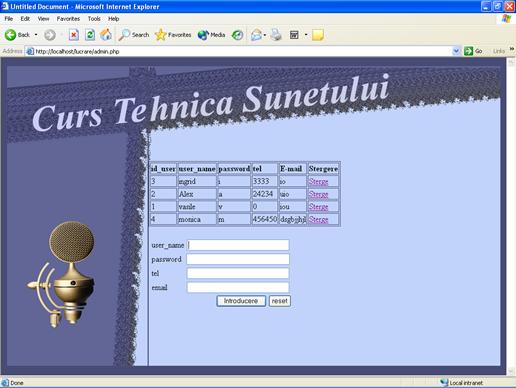The height and width of the screenshot is (388, 516).
Task: Expand the Back button history dropdown arrow
Action: (x=36, y=35)
